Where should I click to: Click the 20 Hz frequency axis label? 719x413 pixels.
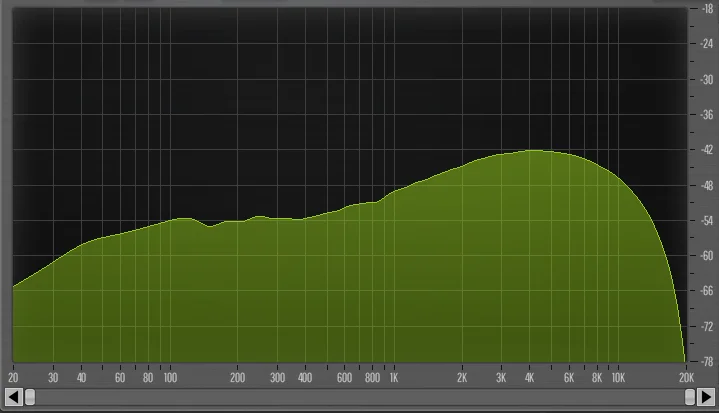coord(13,379)
